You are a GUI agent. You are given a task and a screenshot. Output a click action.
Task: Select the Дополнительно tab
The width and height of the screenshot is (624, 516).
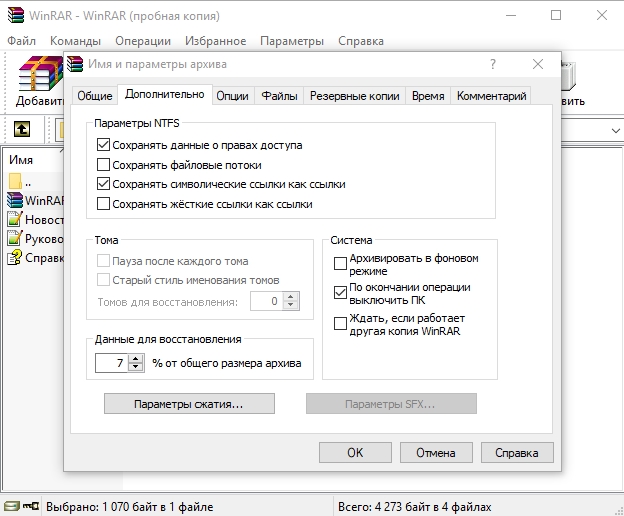pyautogui.click(x=165, y=94)
